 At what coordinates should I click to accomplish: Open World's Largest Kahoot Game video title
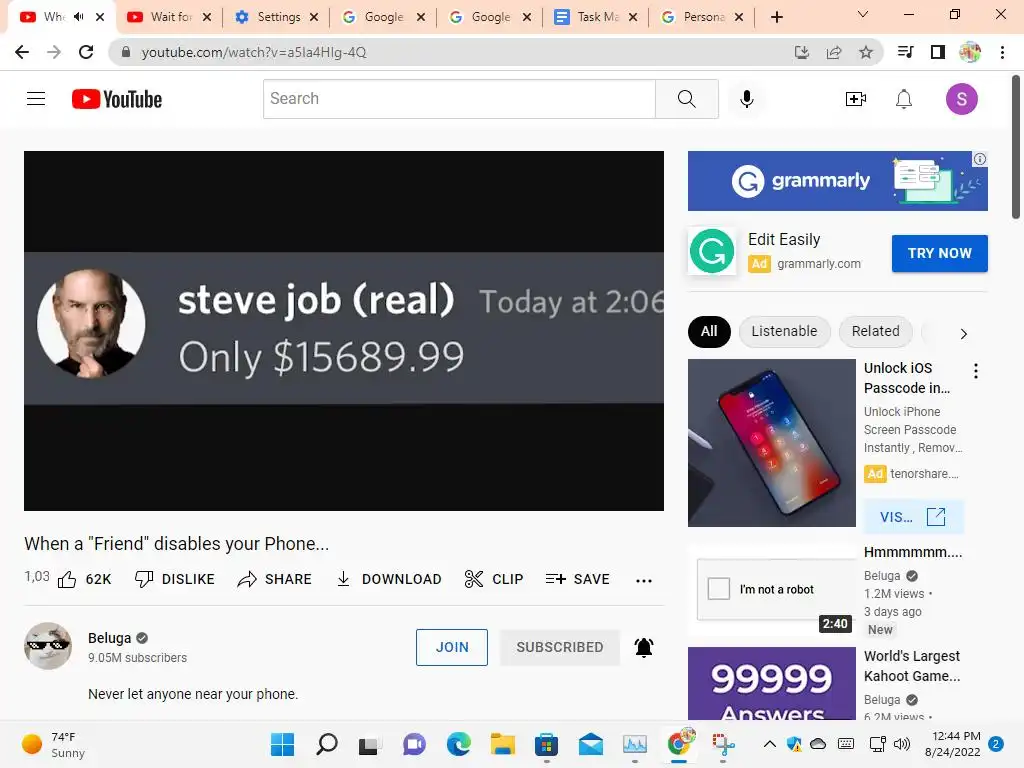point(912,665)
